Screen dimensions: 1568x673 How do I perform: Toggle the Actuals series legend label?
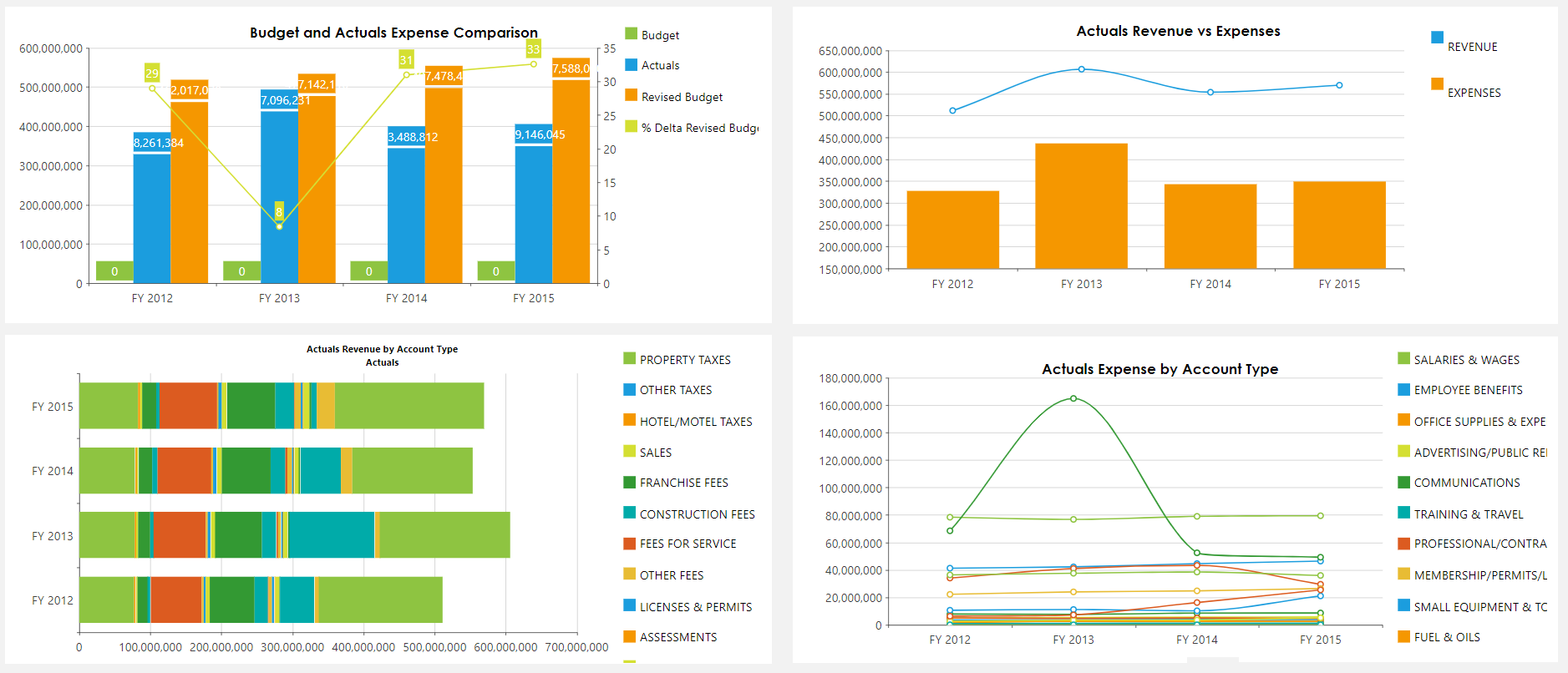(660, 65)
